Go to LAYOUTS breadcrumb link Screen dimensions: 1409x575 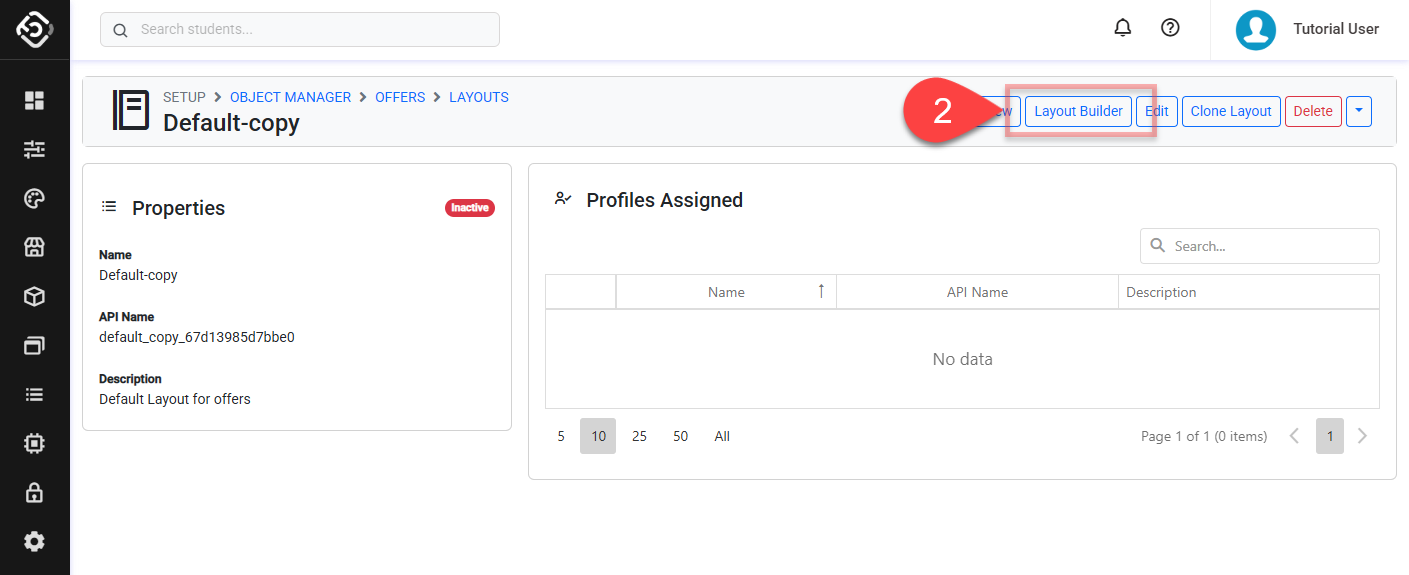(x=478, y=97)
